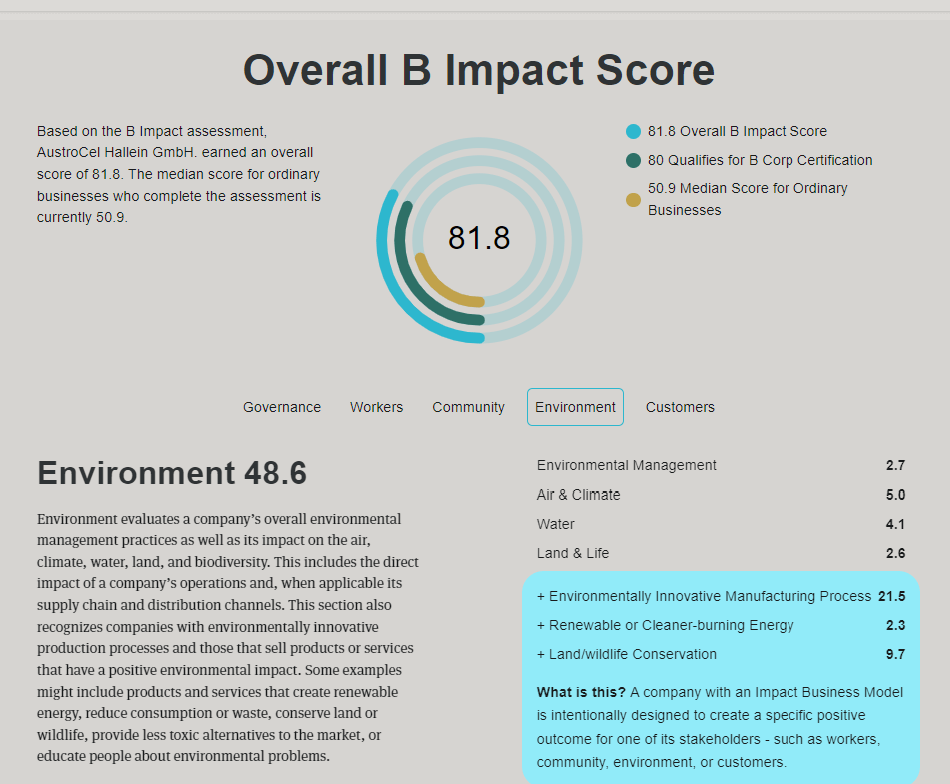Click the bold 'What is this?' text
Viewport: 950px width, 784px height.
(x=581, y=692)
